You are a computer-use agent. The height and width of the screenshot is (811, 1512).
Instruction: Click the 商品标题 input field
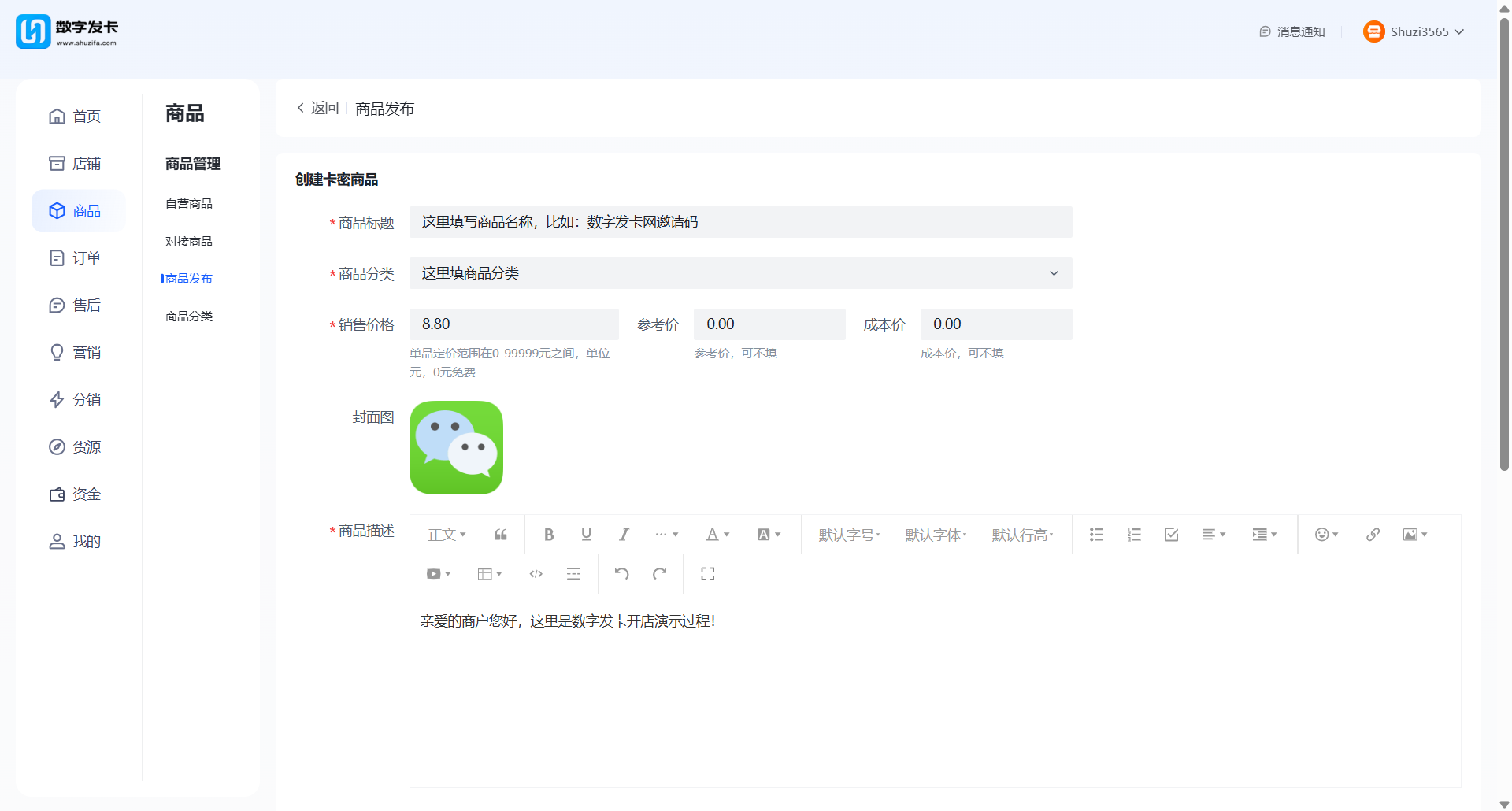click(741, 222)
